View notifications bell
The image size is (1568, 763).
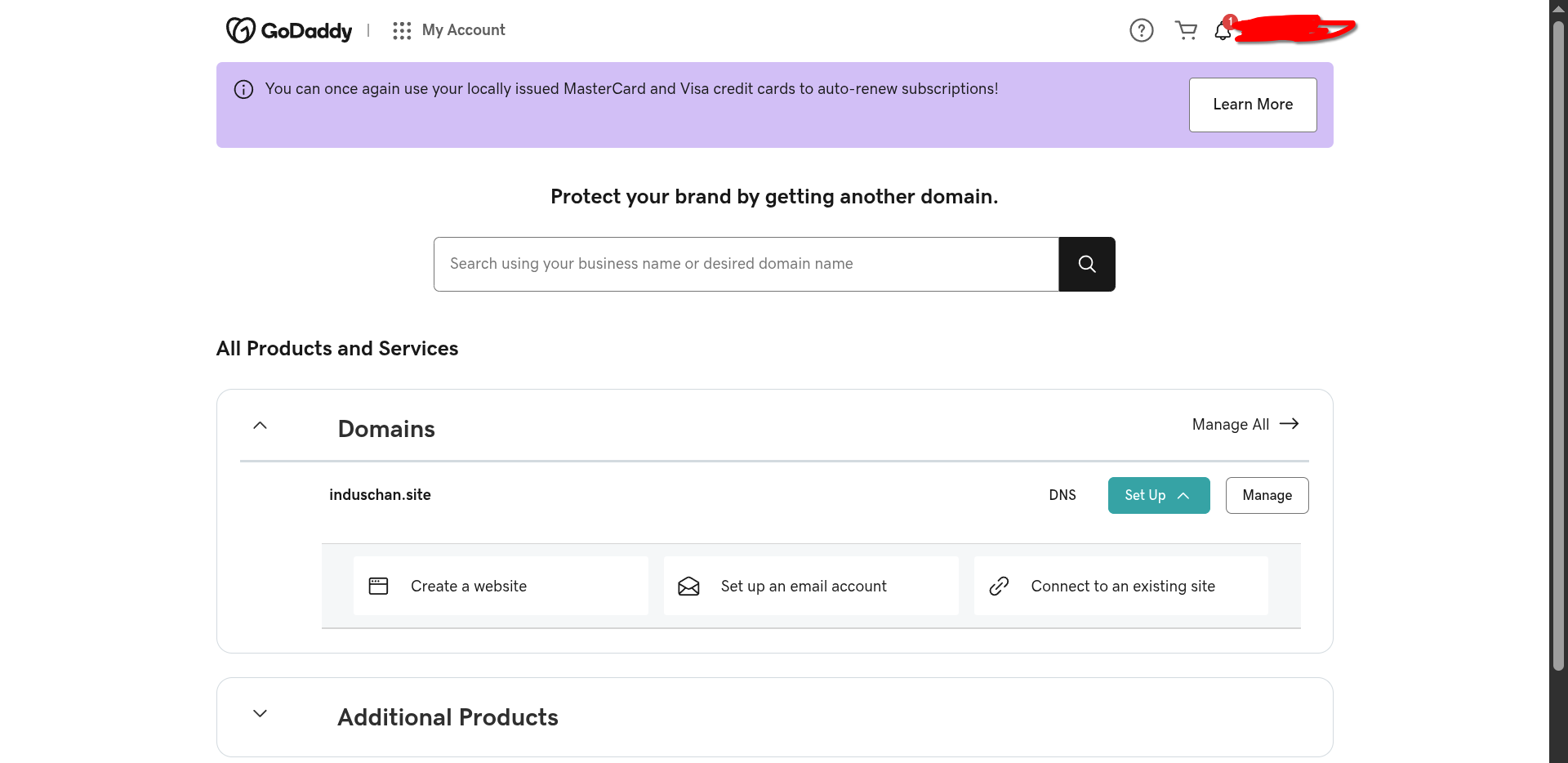pyautogui.click(x=1222, y=31)
